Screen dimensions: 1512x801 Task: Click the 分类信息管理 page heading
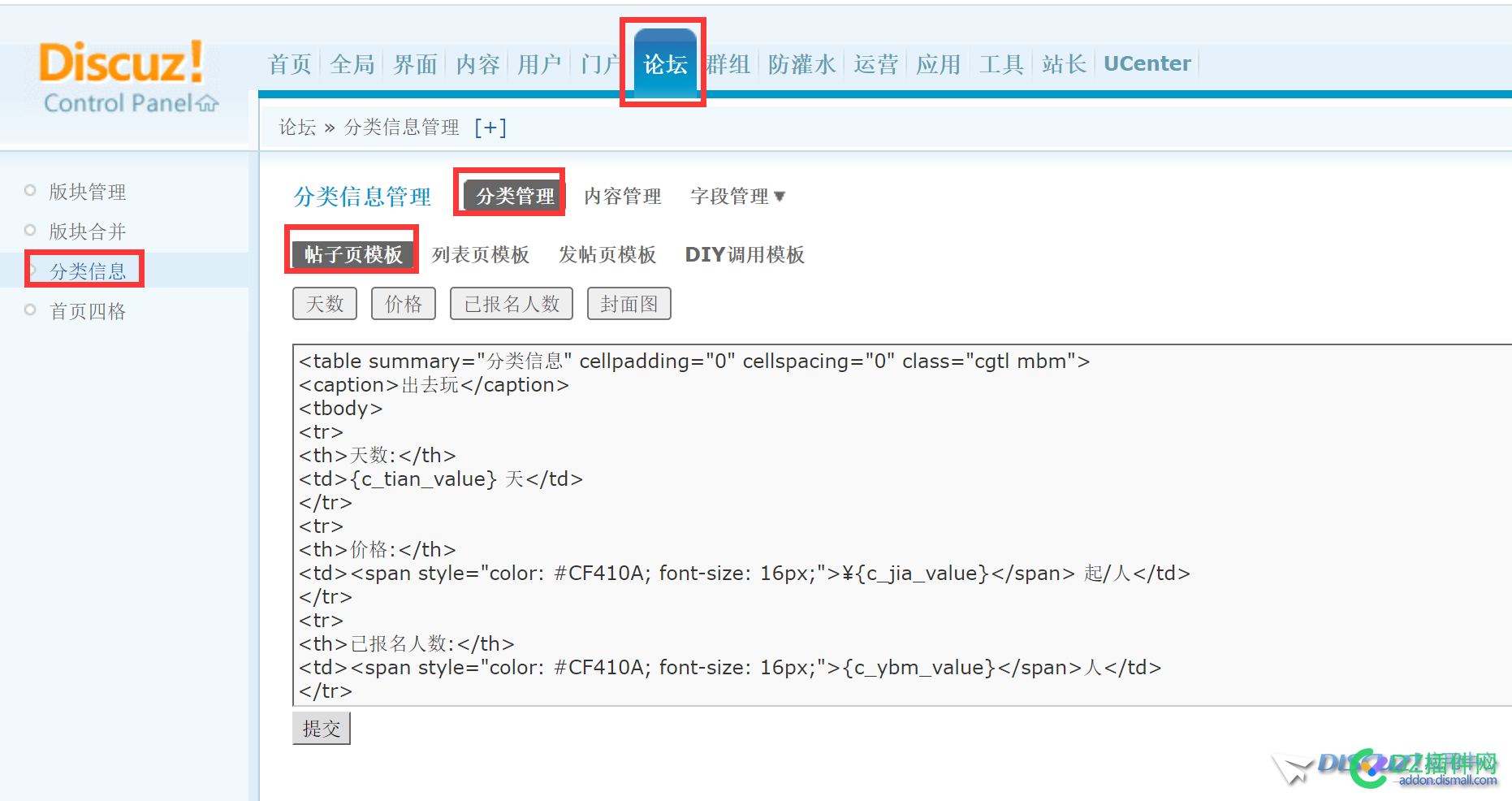[x=362, y=196]
